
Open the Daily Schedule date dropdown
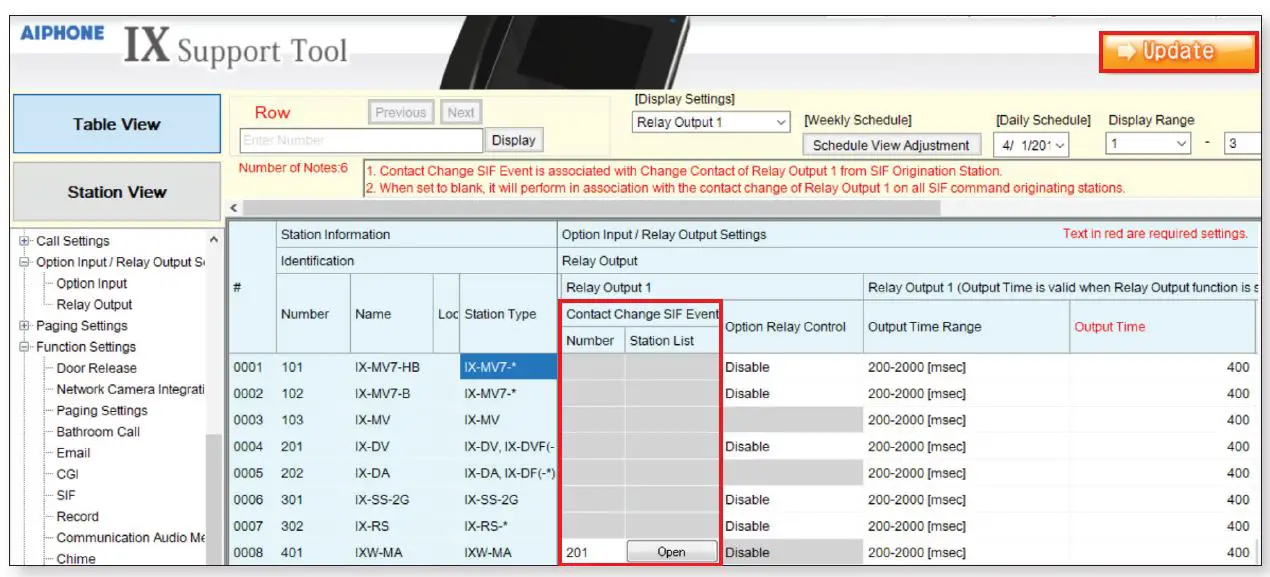click(x=1033, y=145)
